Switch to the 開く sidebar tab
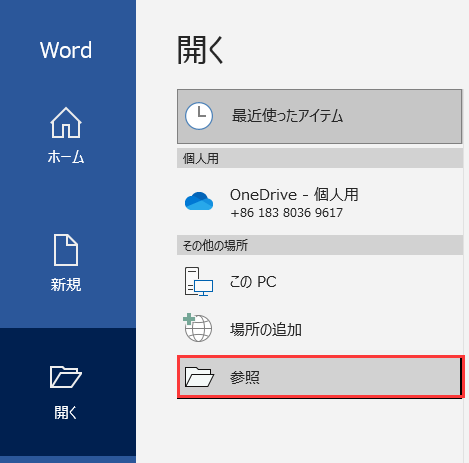Image resolution: width=469 pixels, height=463 pixels. [68, 392]
